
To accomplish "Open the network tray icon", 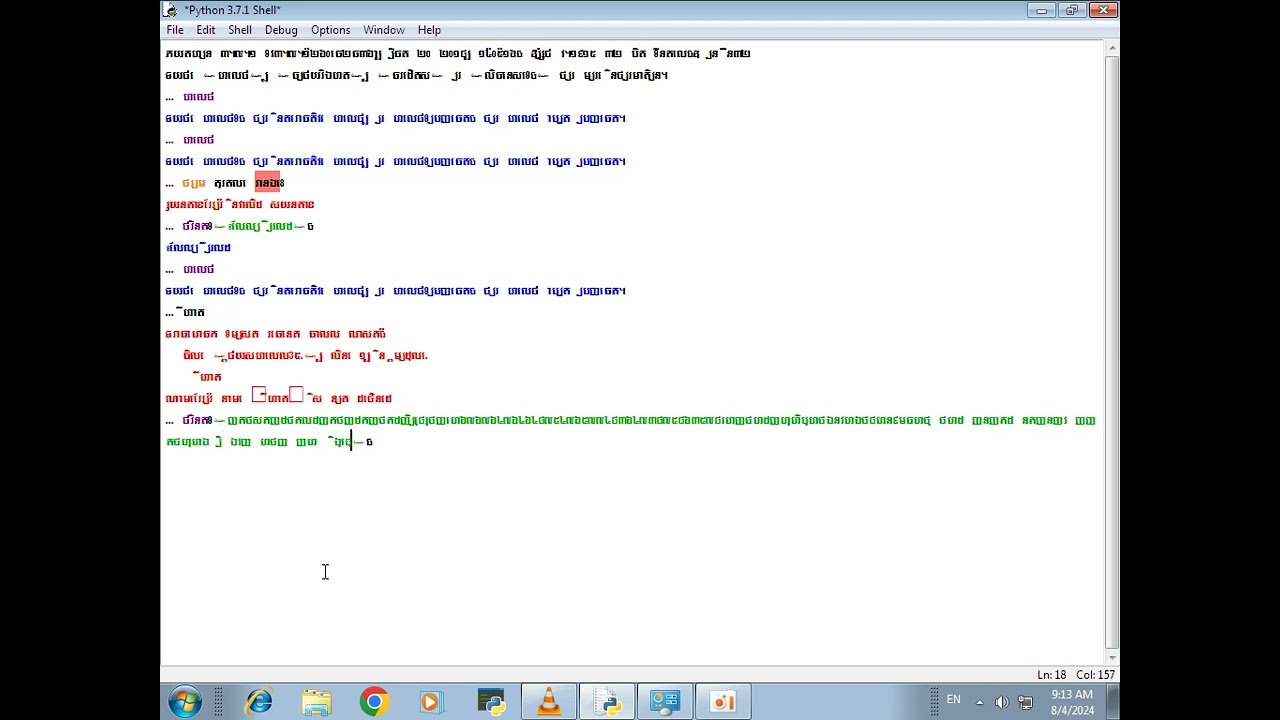I will coord(1025,702).
